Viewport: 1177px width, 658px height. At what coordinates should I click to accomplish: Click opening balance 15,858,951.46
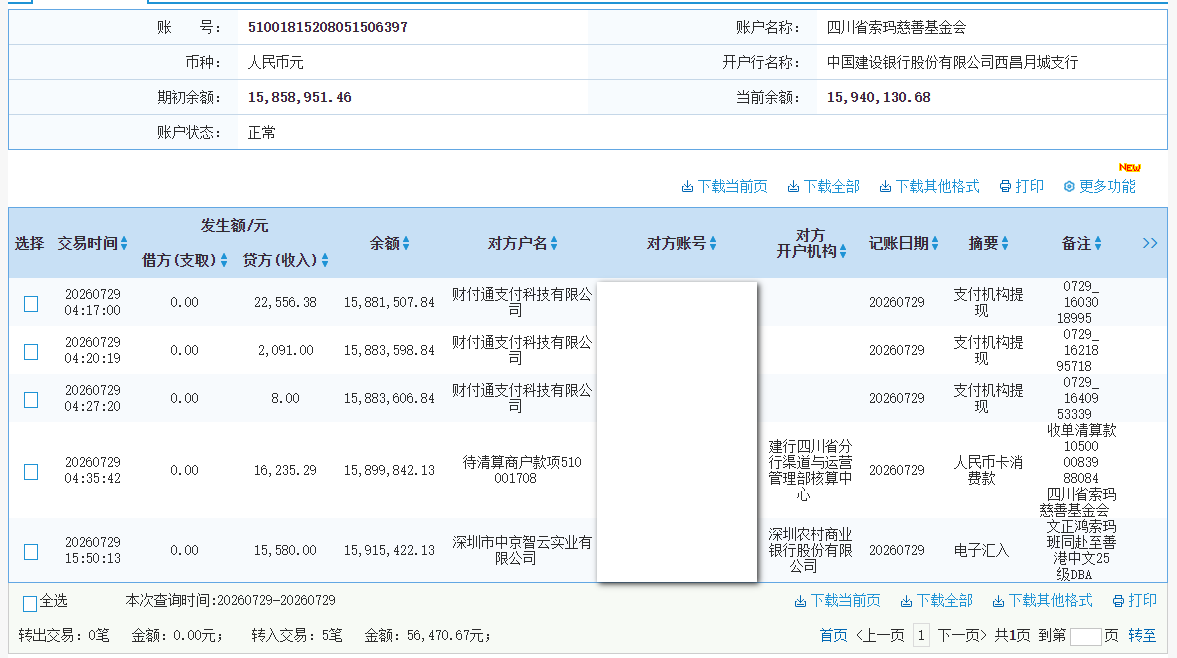[300, 98]
